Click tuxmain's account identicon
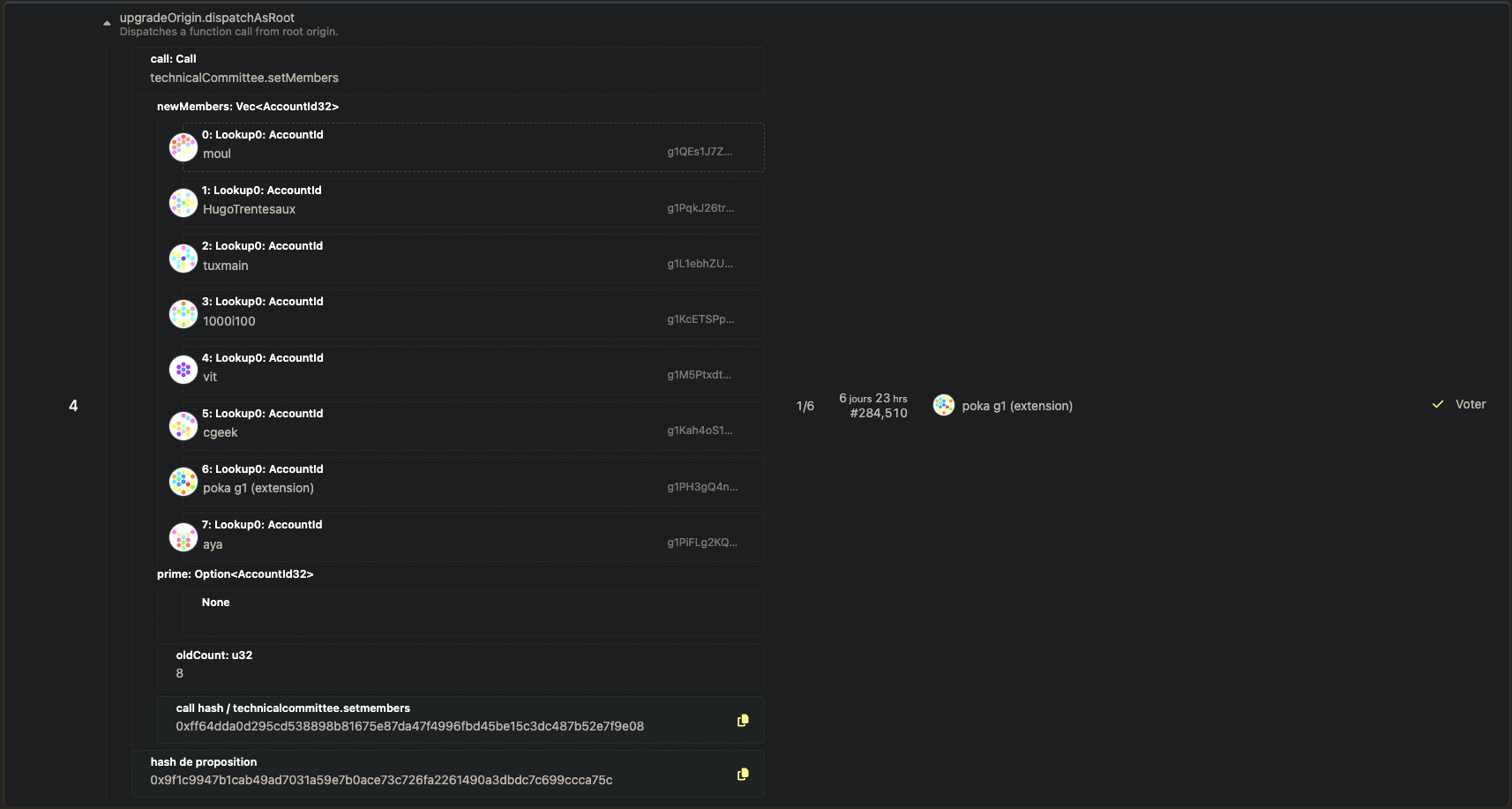 point(183,258)
